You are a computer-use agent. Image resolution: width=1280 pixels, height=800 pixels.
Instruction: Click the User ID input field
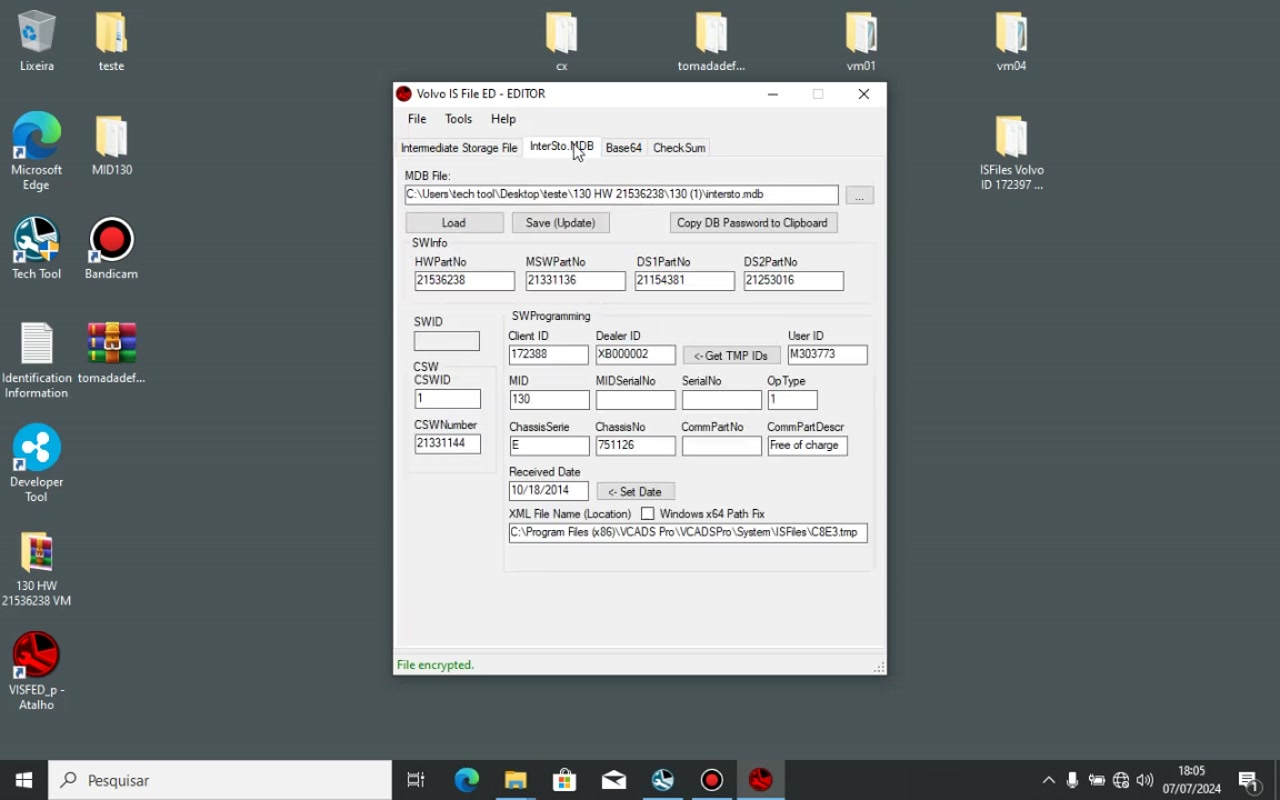[827, 355]
